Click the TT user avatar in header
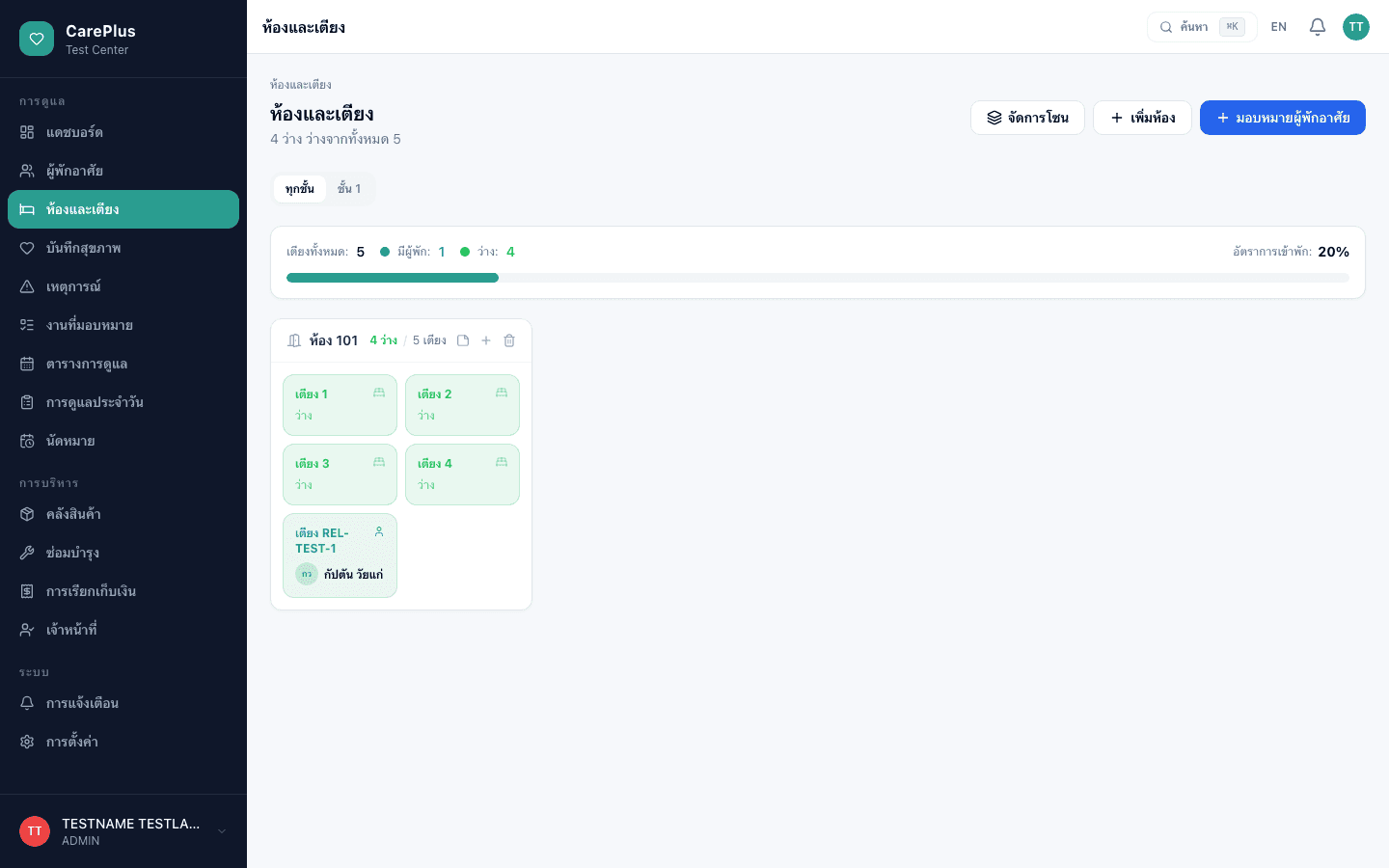This screenshot has height=868, width=1389. click(1356, 27)
